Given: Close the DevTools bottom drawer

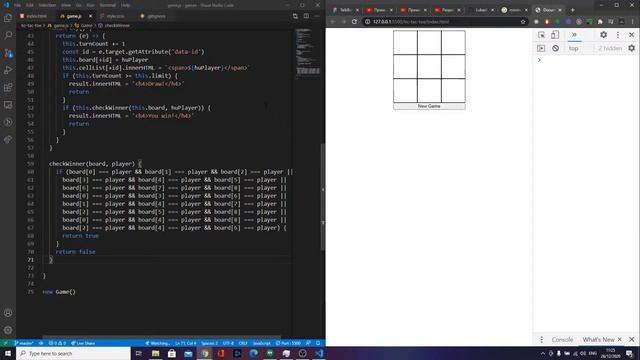Looking at the screenshot, I should pos(631,339).
